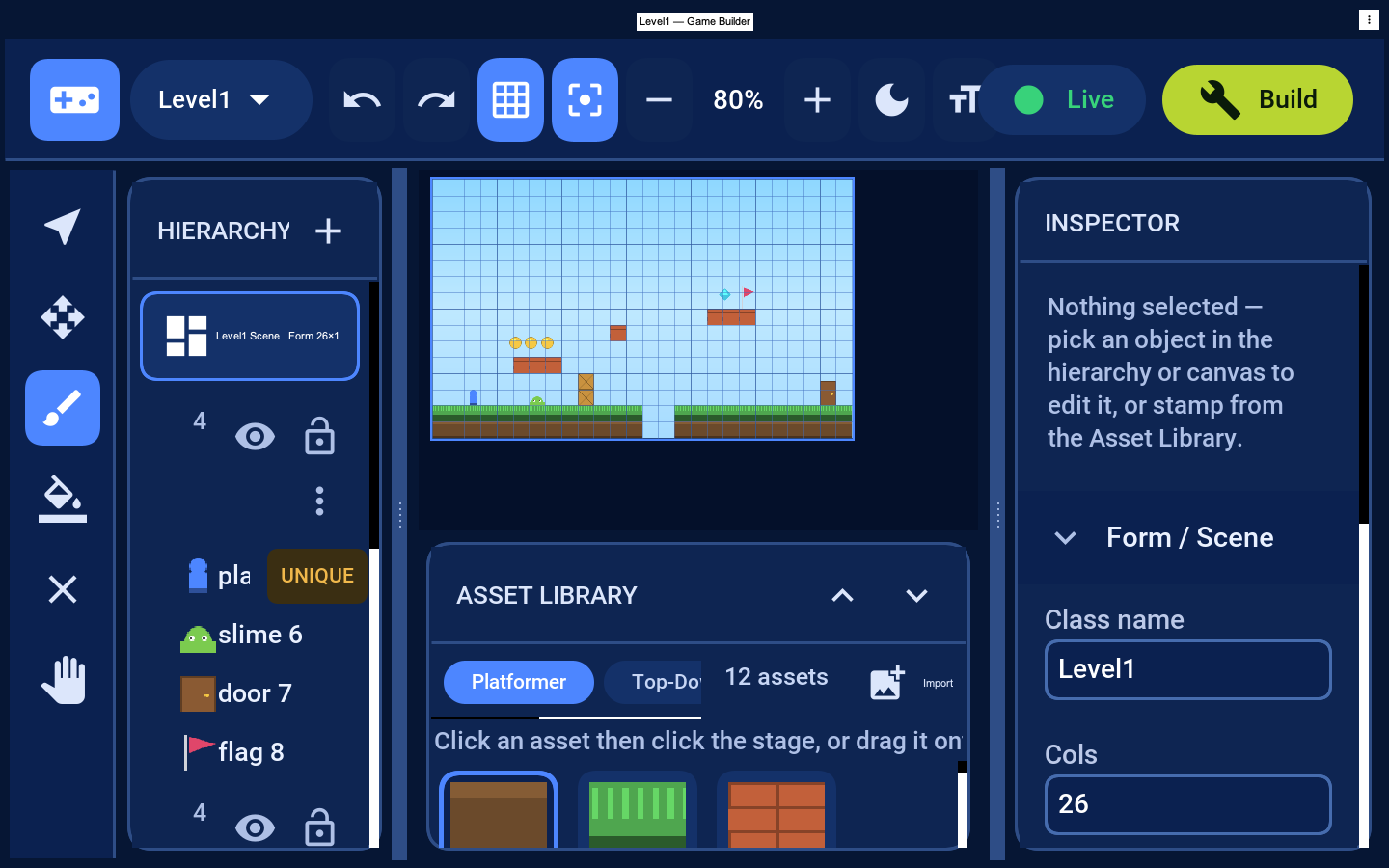Click the Class name input field
This screenshot has width=1389, height=868.
(1188, 669)
